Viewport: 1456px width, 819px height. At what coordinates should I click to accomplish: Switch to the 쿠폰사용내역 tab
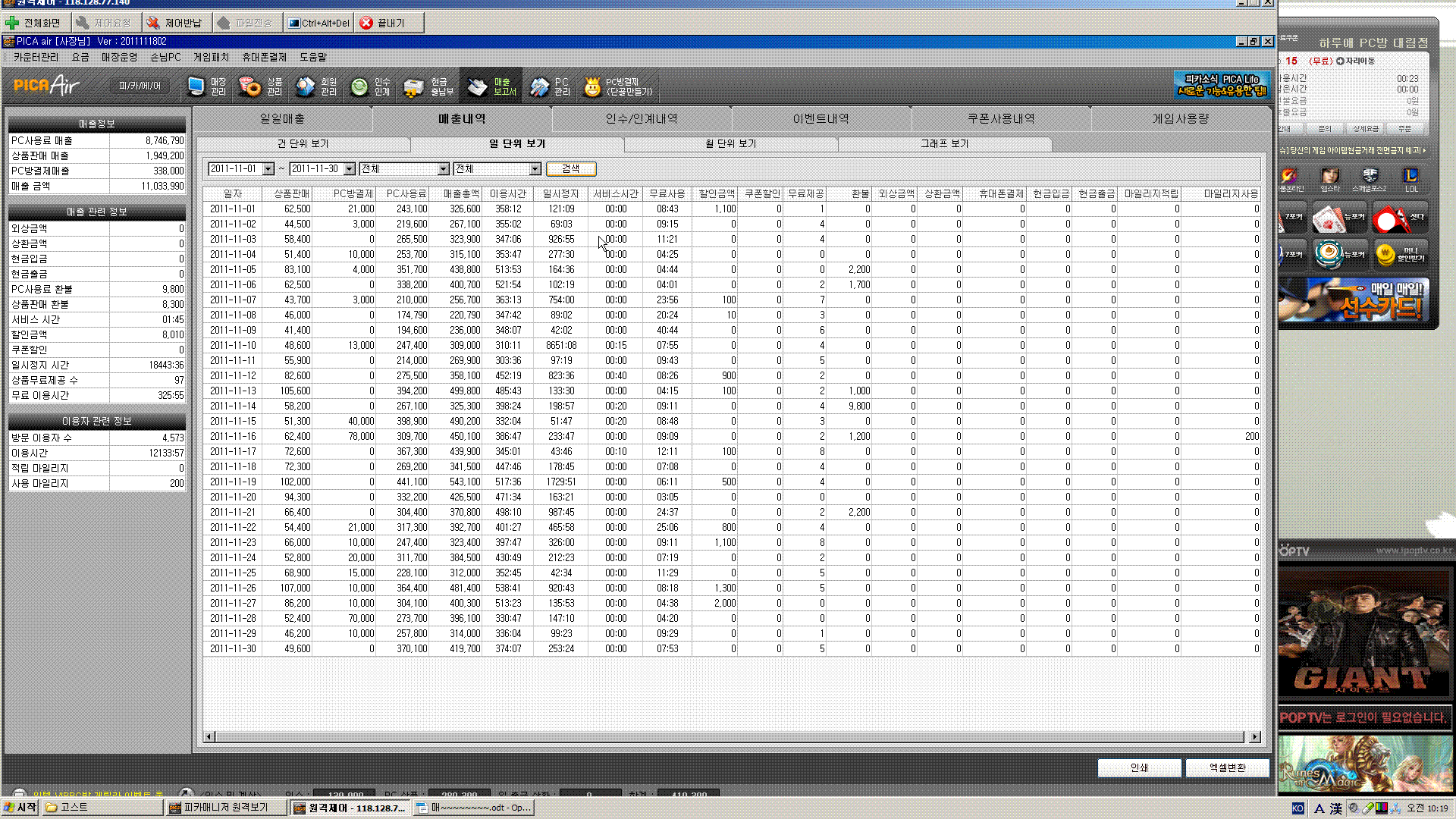[x=1001, y=119]
